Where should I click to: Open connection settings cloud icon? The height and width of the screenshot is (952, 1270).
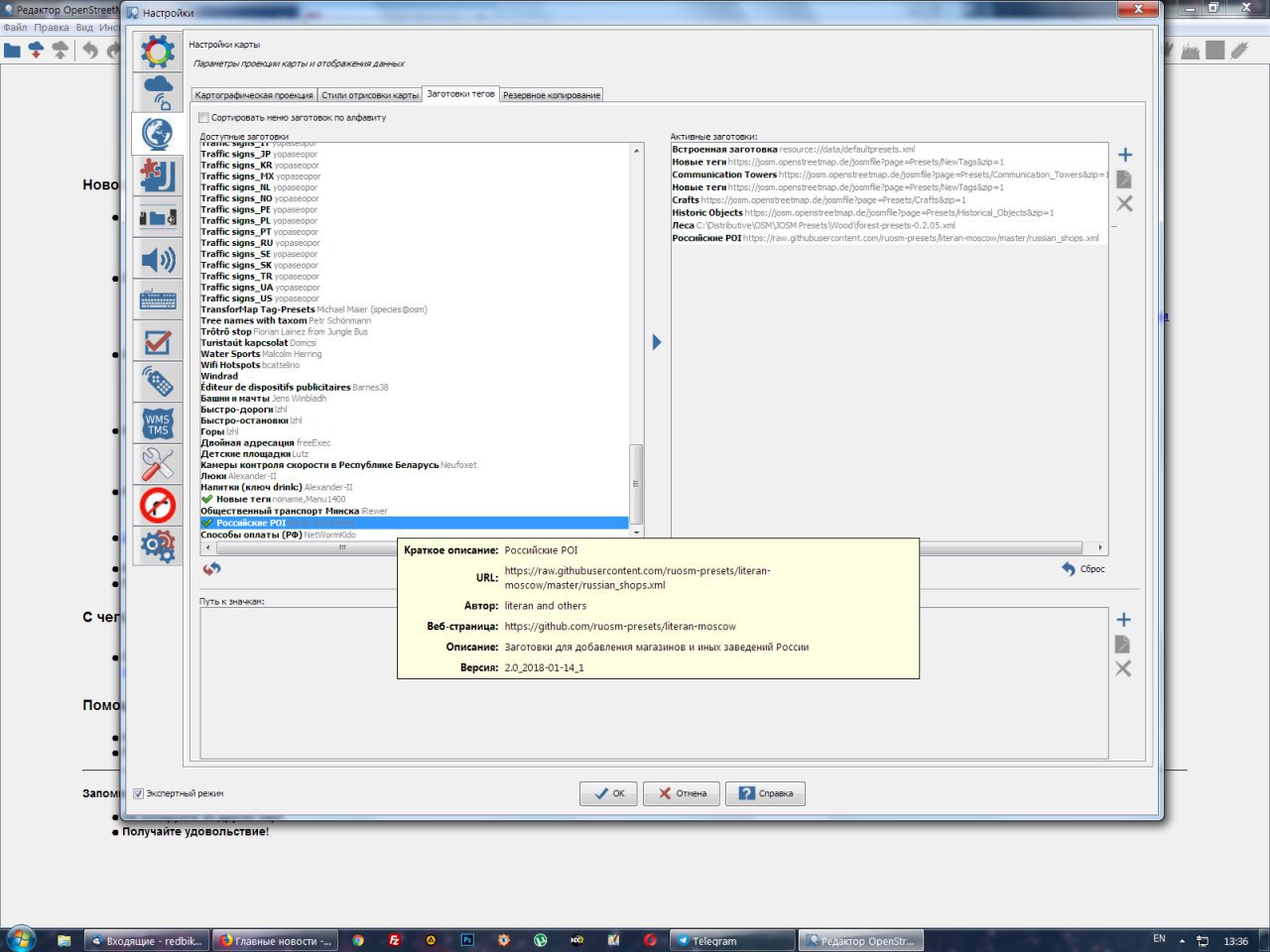158,92
